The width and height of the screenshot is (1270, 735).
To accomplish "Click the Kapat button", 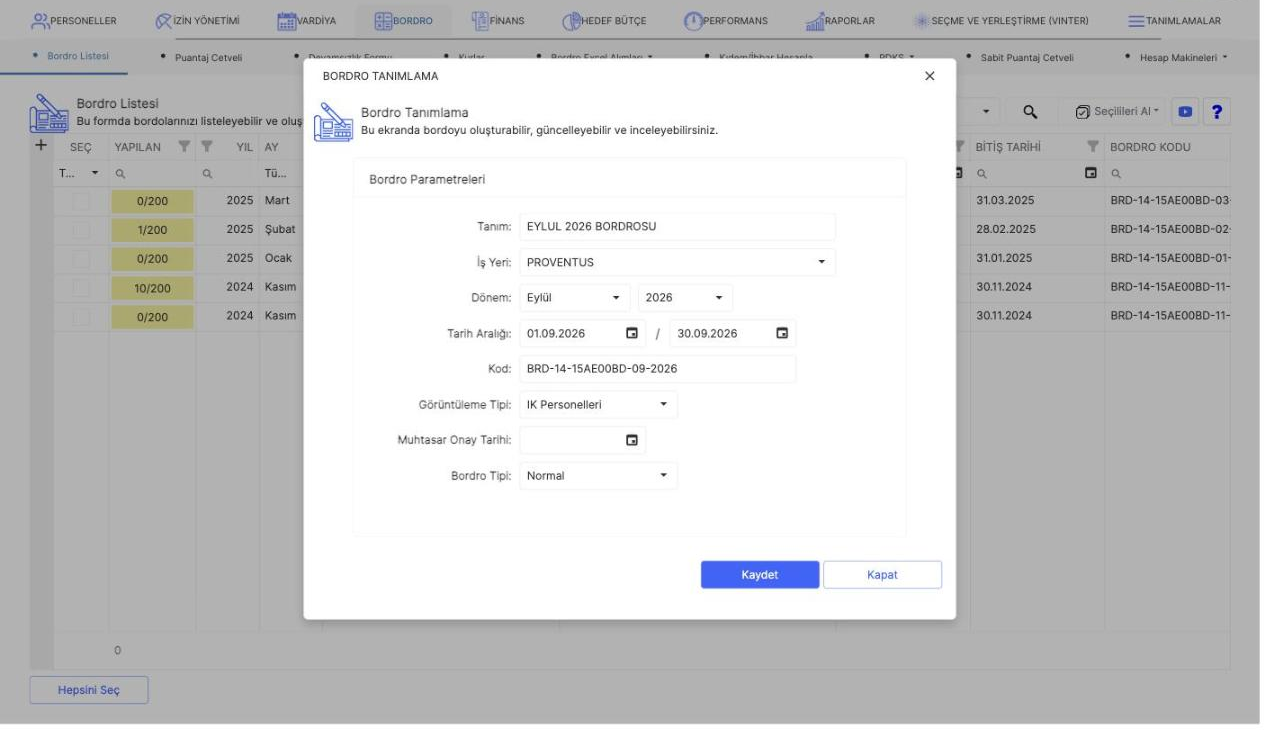I will click(882, 575).
